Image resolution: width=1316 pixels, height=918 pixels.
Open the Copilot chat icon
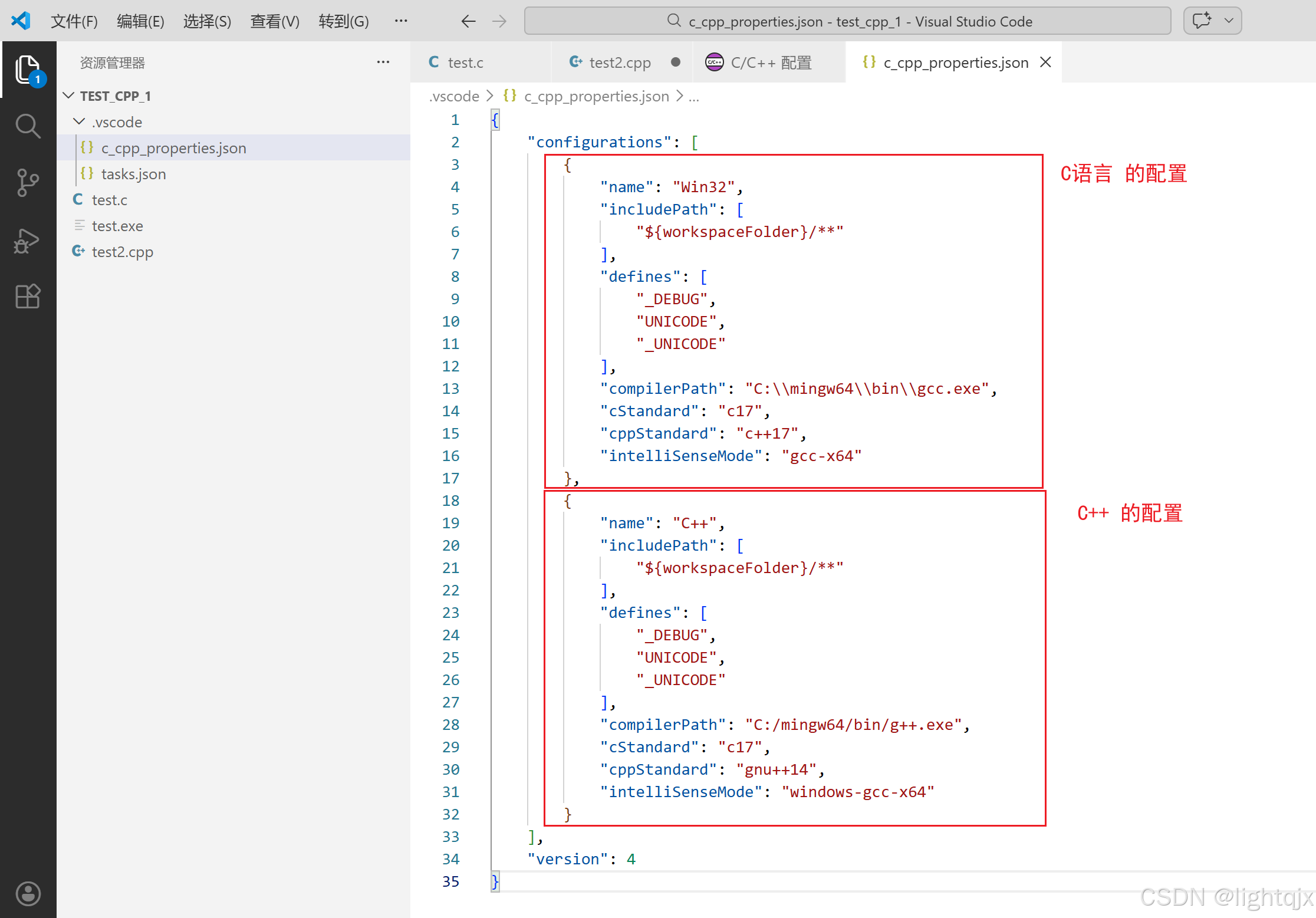[1202, 21]
